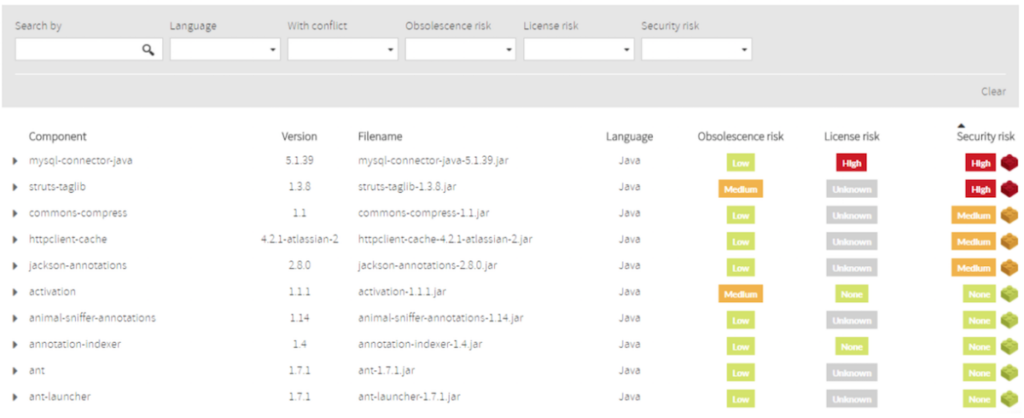Expand the activation row

pos(15,292)
